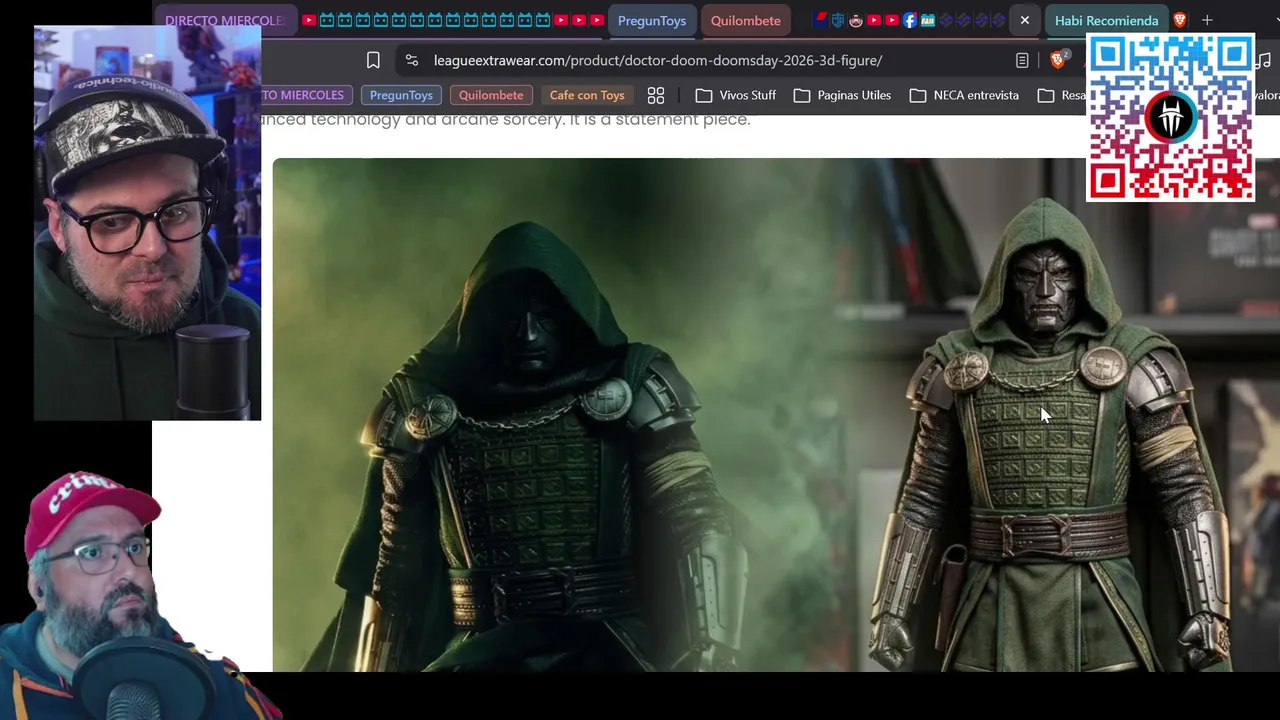
Task: Open the music note media control
Action: click(x=1264, y=60)
